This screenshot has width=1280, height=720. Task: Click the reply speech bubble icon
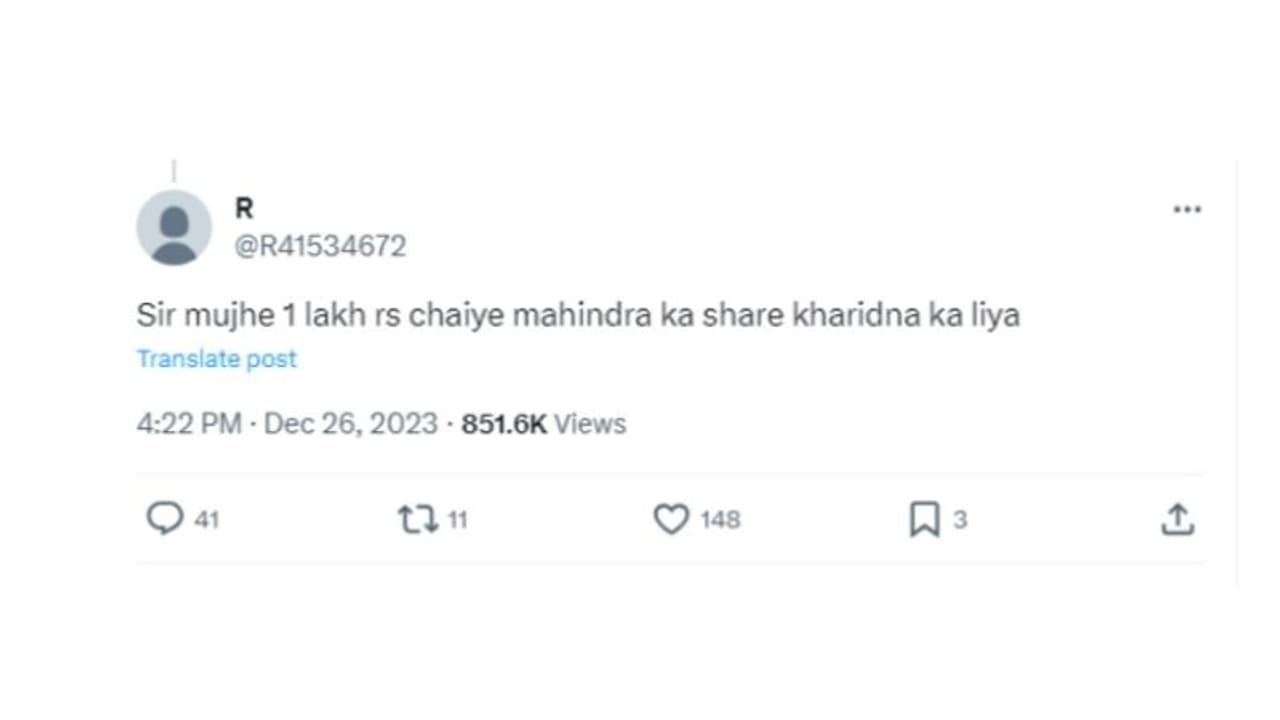164,519
